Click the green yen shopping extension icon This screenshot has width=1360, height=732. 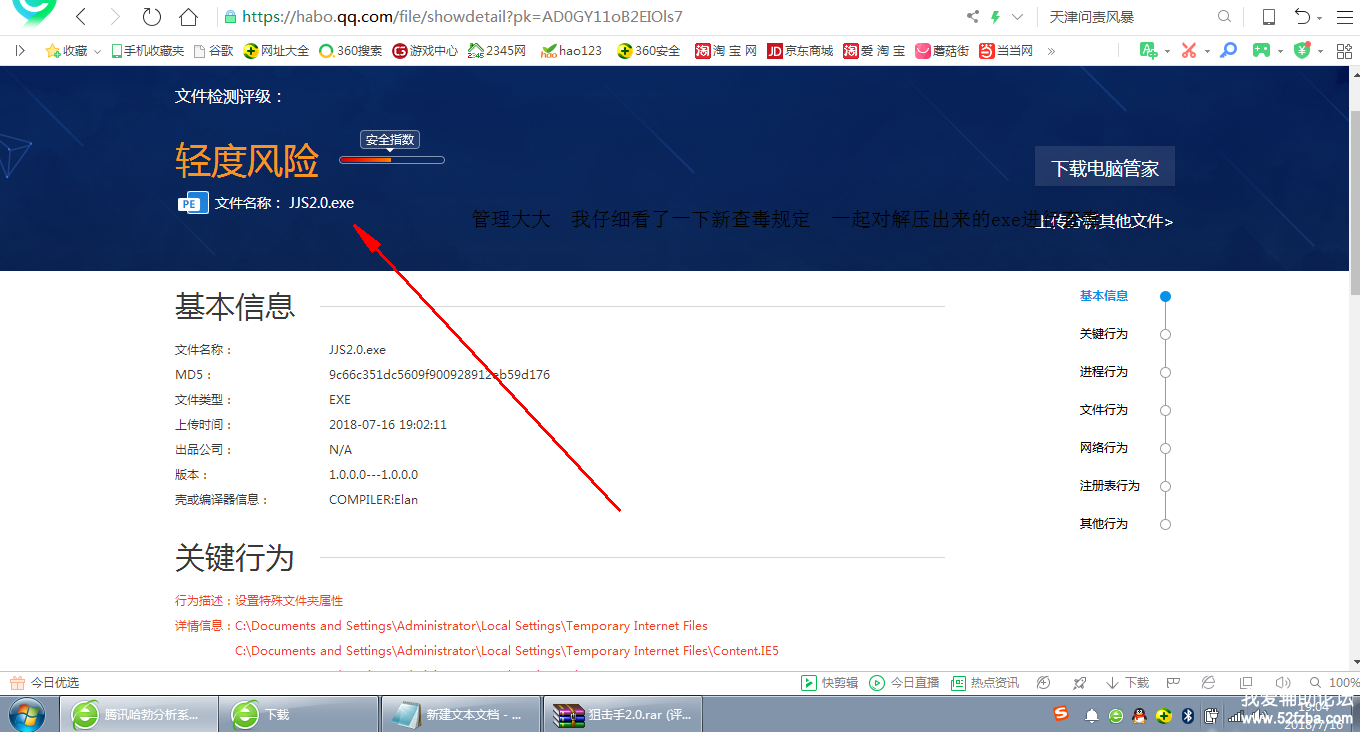click(1301, 50)
